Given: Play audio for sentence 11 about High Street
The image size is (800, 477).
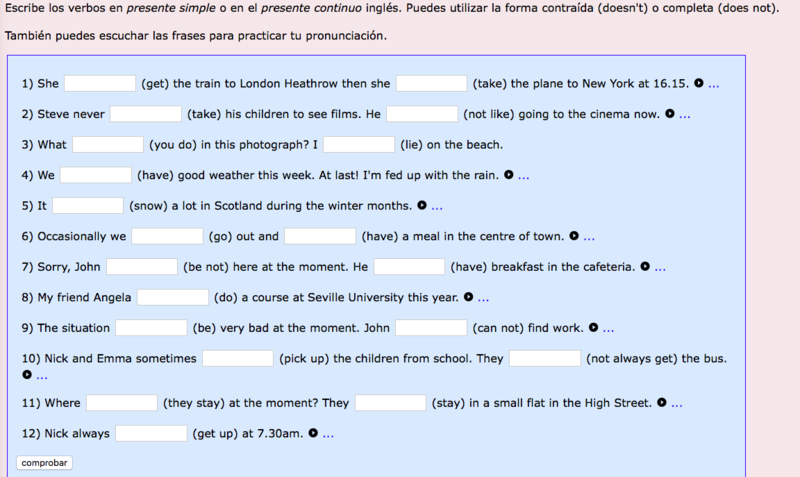Looking at the screenshot, I should 661,403.
